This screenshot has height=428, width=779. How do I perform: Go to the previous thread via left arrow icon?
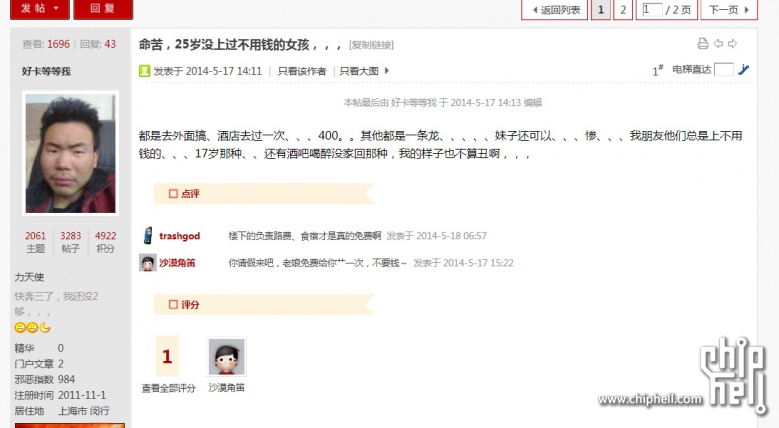[x=718, y=44]
